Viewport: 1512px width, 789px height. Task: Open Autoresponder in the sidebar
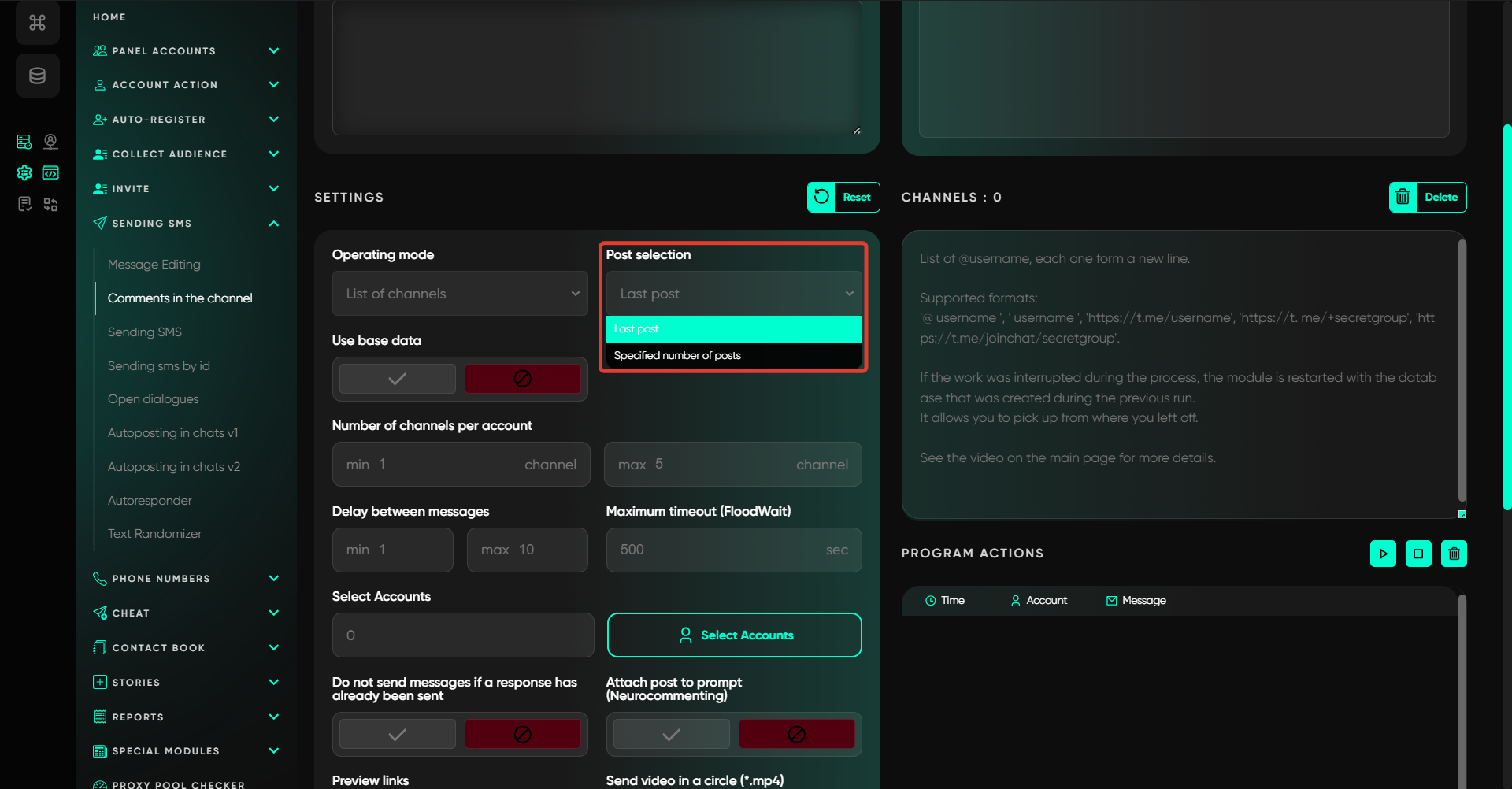150,501
